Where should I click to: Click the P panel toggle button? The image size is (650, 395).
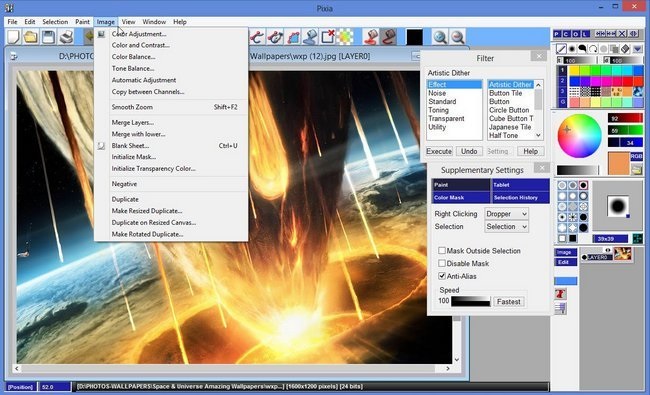tap(557, 34)
